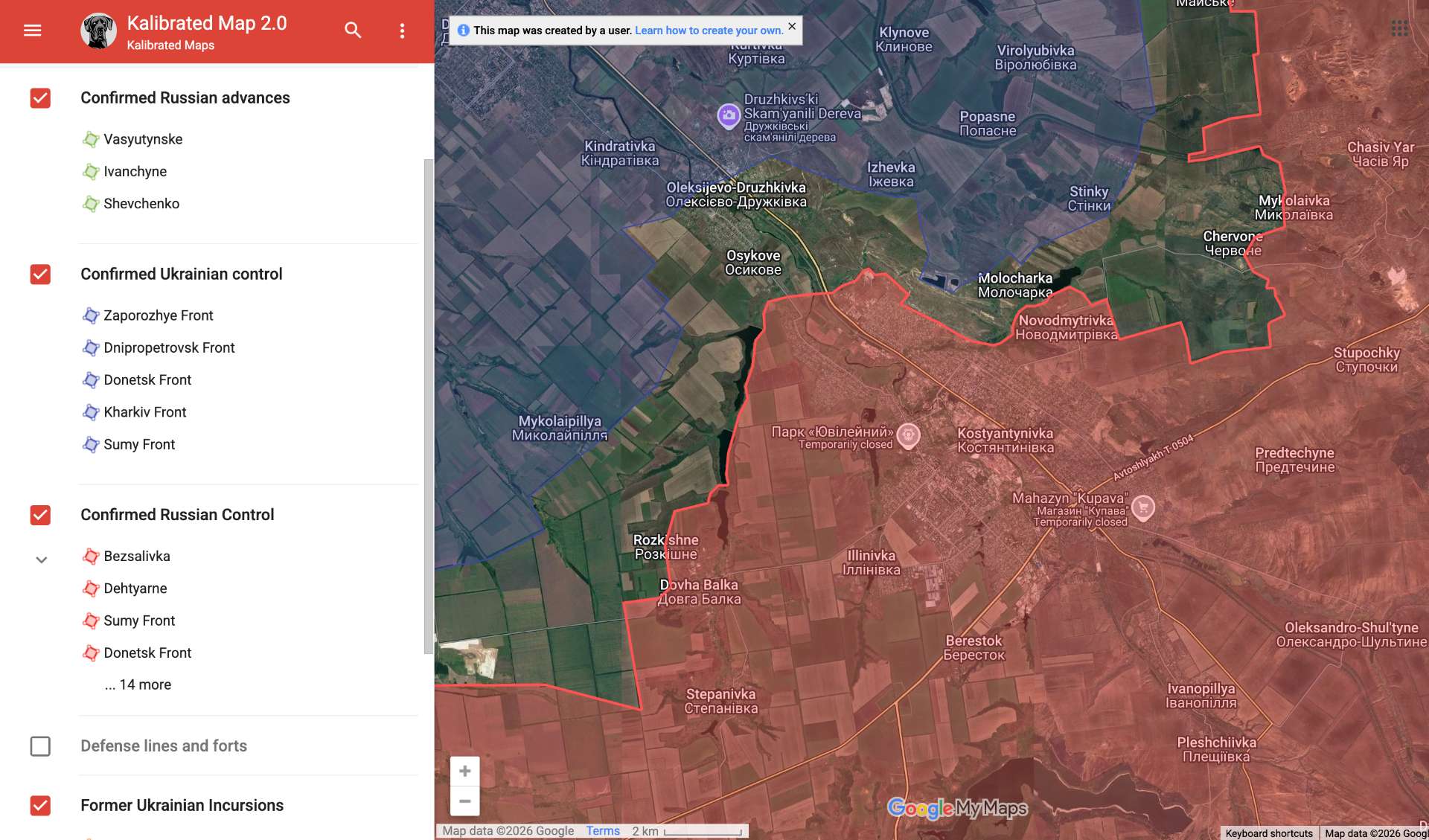Click the Kindrativka map label
Viewport: 1429px width, 840px height.
point(620,153)
